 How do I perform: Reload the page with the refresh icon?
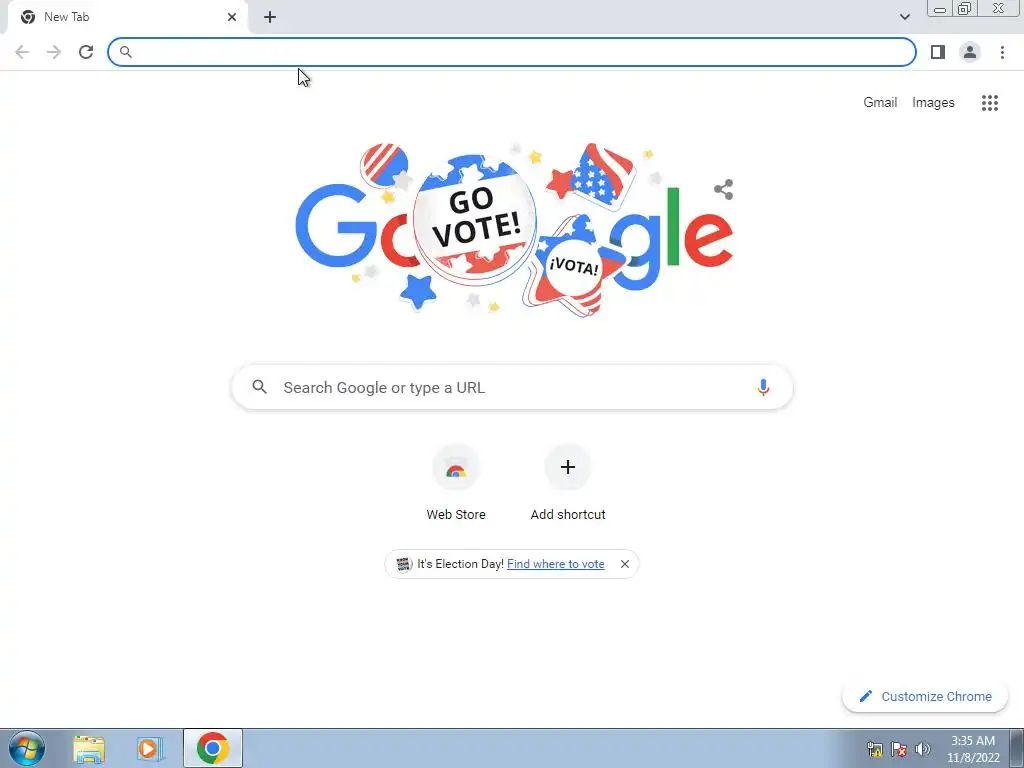(86, 52)
